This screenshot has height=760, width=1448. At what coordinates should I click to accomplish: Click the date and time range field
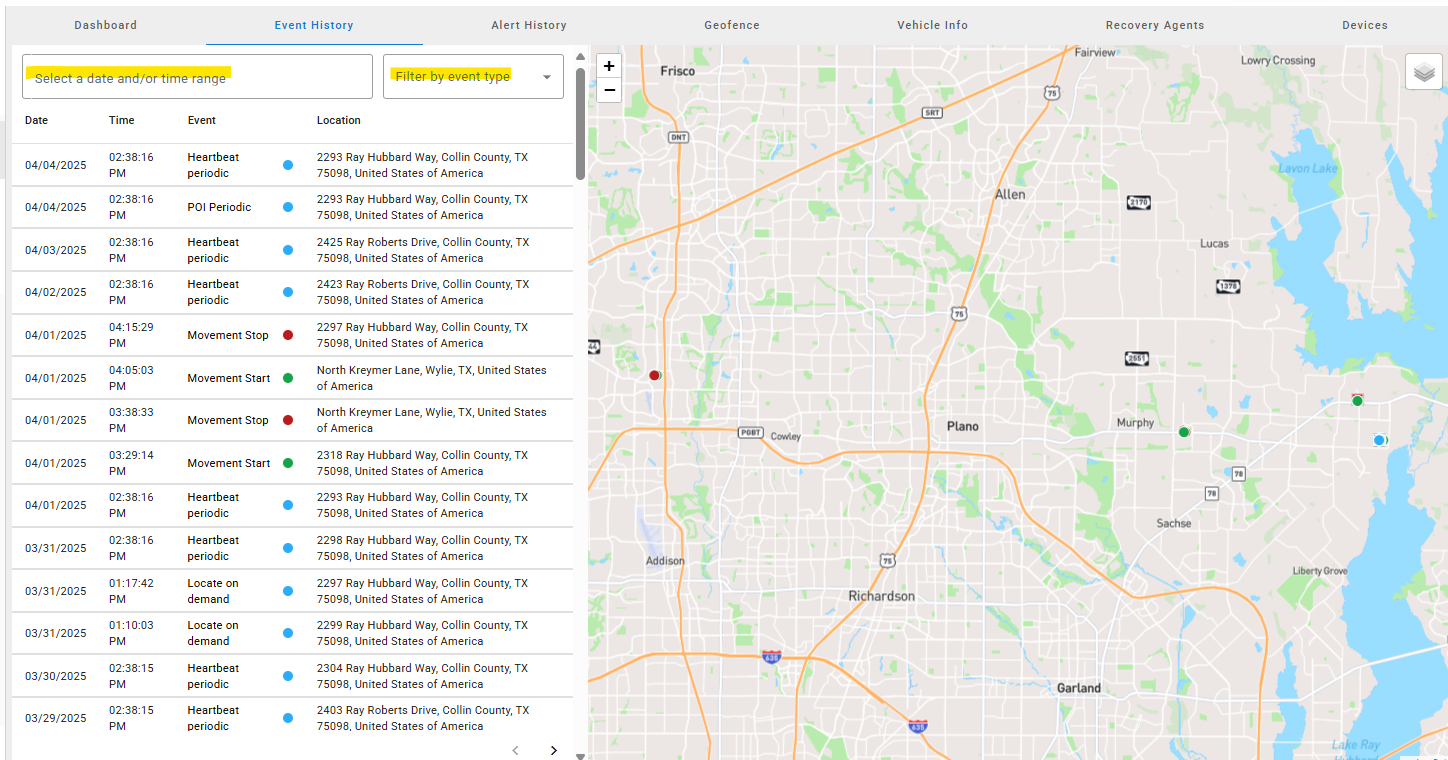pos(197,77)
